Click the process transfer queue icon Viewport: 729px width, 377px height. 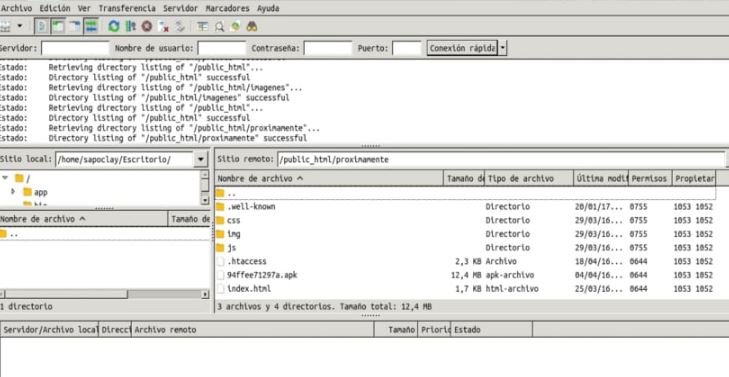click(131, 26)
